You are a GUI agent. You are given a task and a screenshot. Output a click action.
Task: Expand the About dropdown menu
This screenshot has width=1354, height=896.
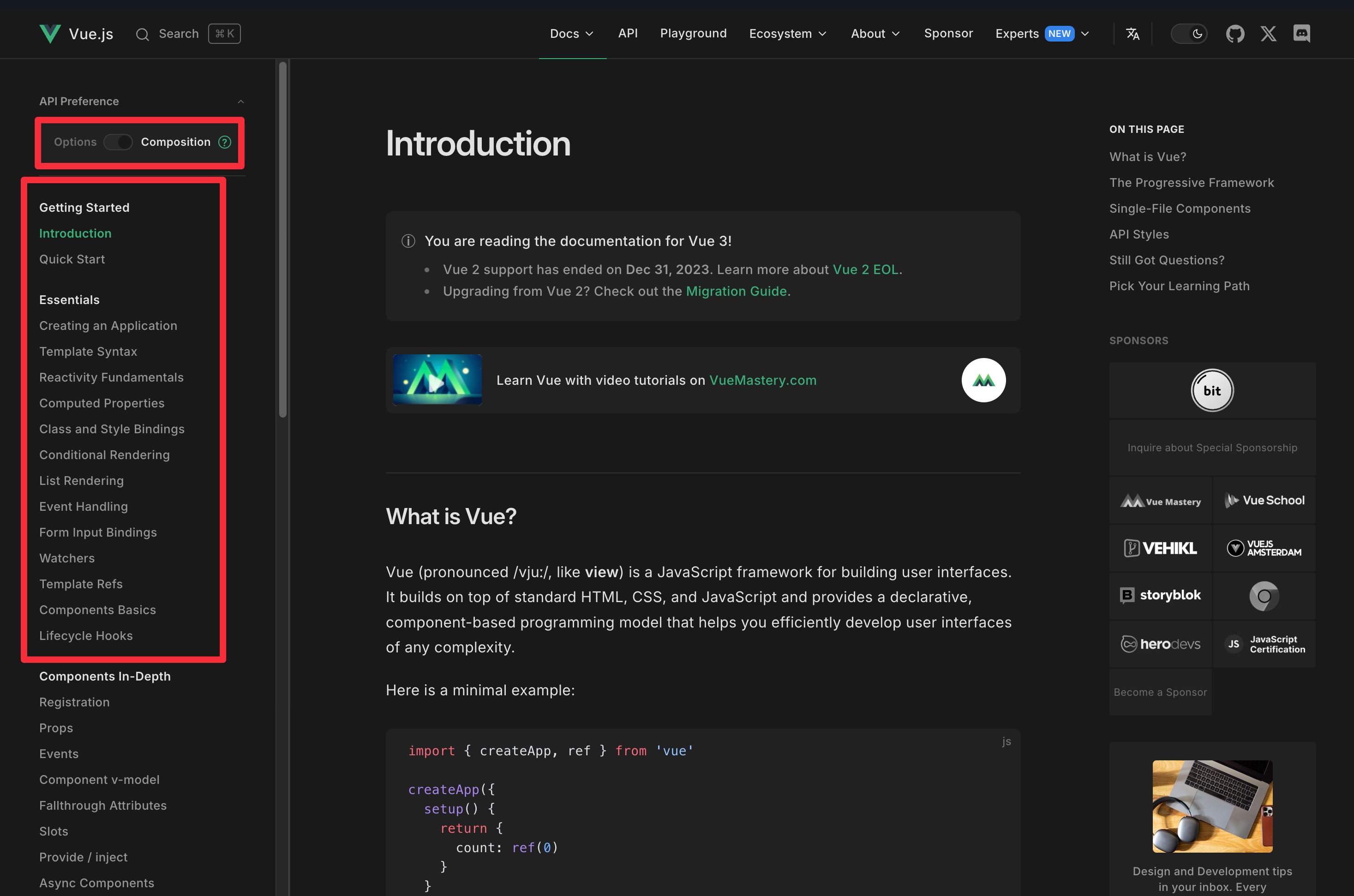coord(875,34)
